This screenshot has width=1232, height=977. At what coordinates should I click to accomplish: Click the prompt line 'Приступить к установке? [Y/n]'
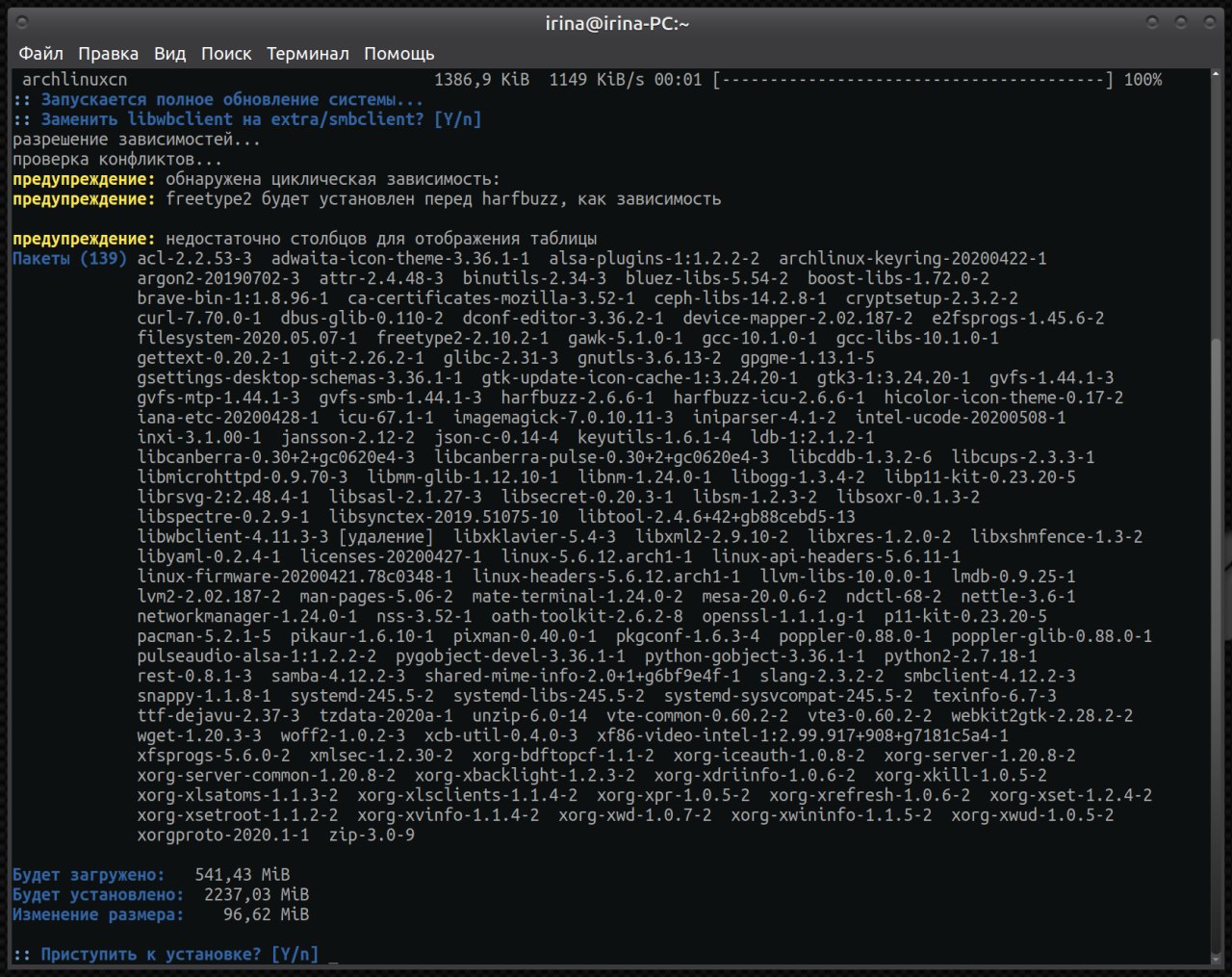pyautogui.click(x=166, y=954)
